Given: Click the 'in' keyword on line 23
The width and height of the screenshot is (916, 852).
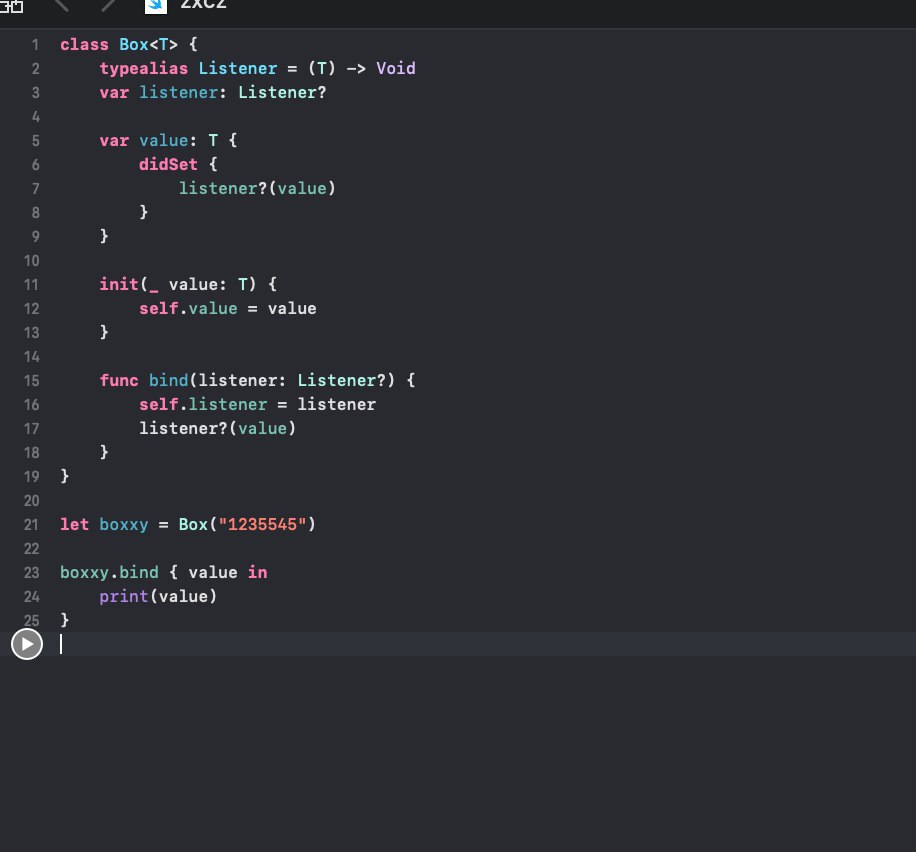Looking at the screenshot, I should point(258,572).
